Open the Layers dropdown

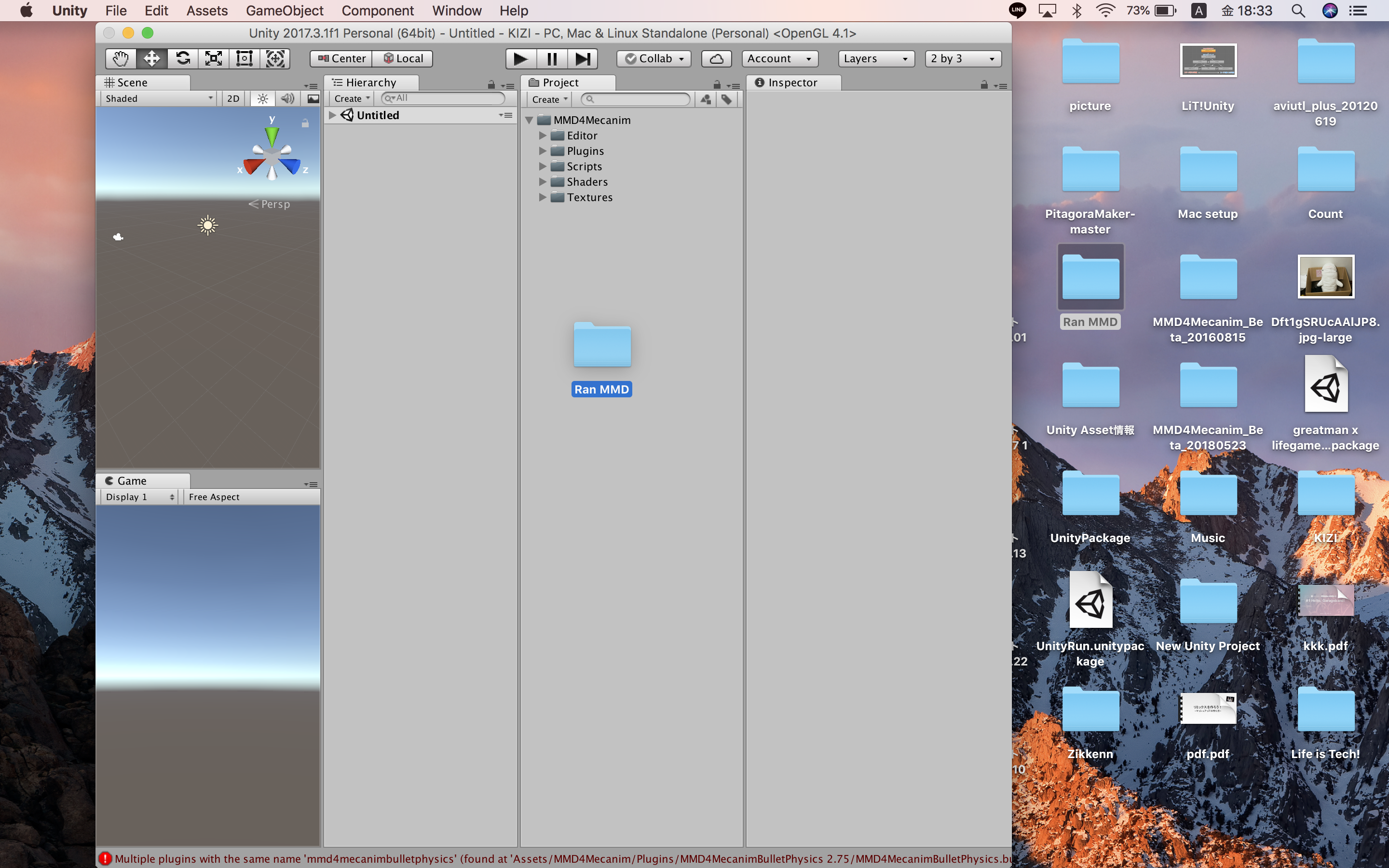pyautogui.click(x=876, y=58)
